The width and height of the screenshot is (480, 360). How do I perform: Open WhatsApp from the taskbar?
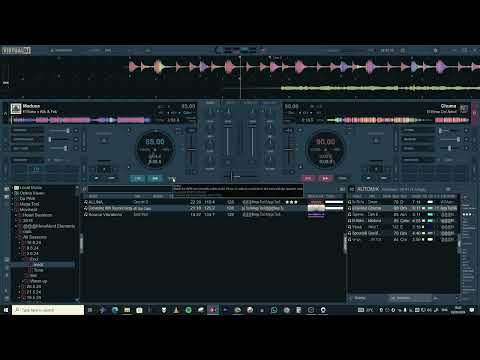tap(274, 310)
